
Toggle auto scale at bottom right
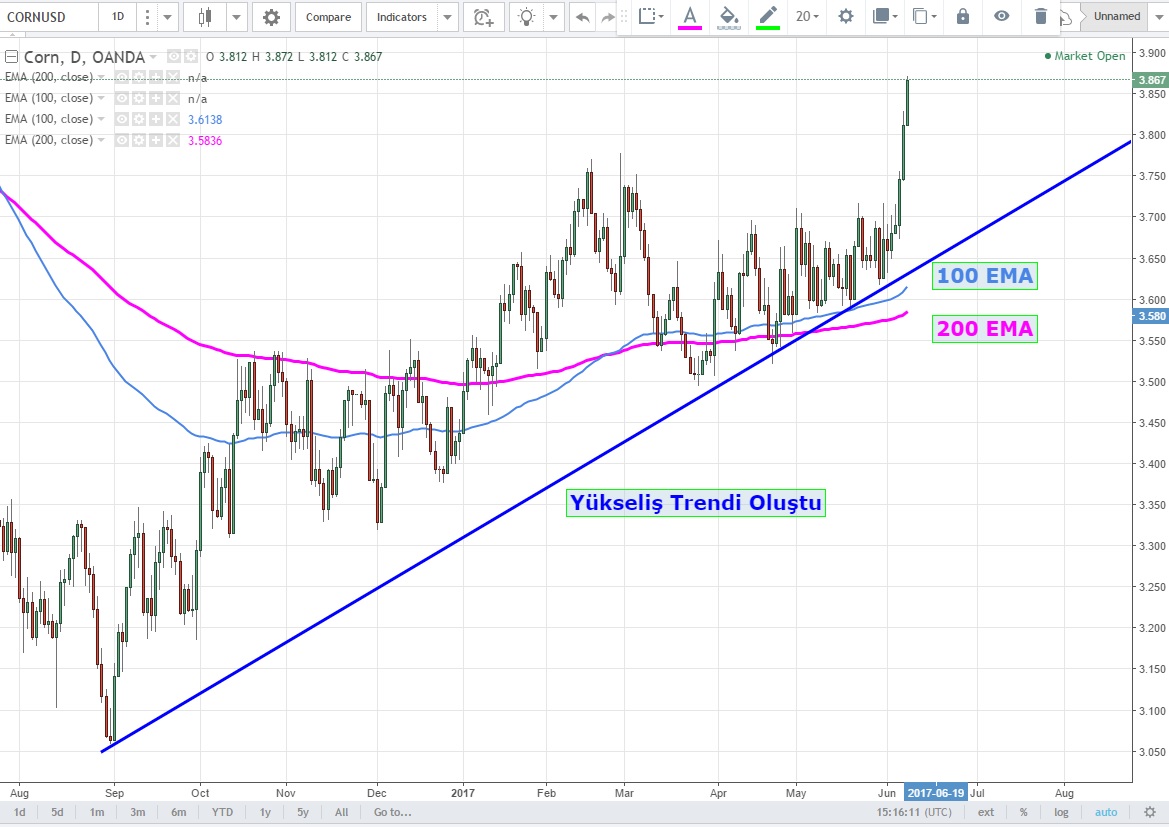(x=1105, y=812)
